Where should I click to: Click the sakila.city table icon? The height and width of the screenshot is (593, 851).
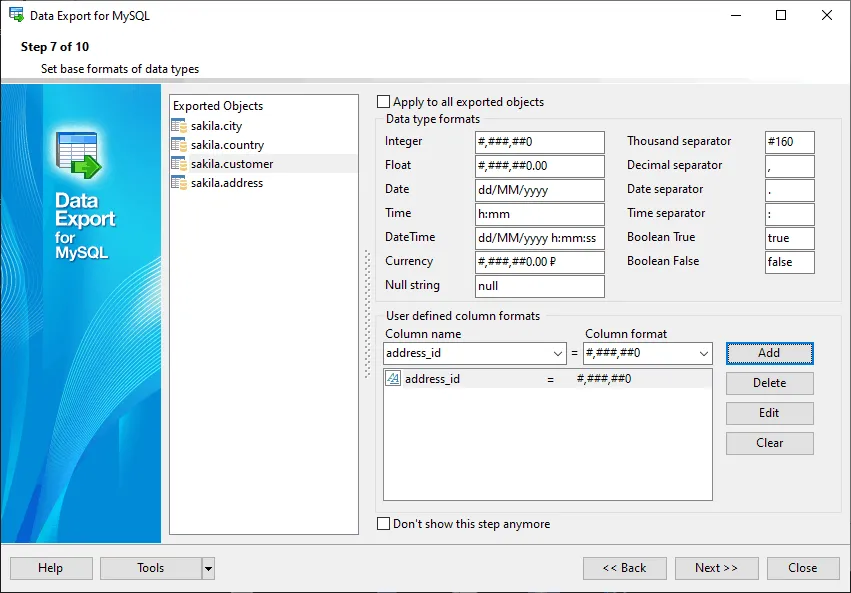[x=179, y=126]
